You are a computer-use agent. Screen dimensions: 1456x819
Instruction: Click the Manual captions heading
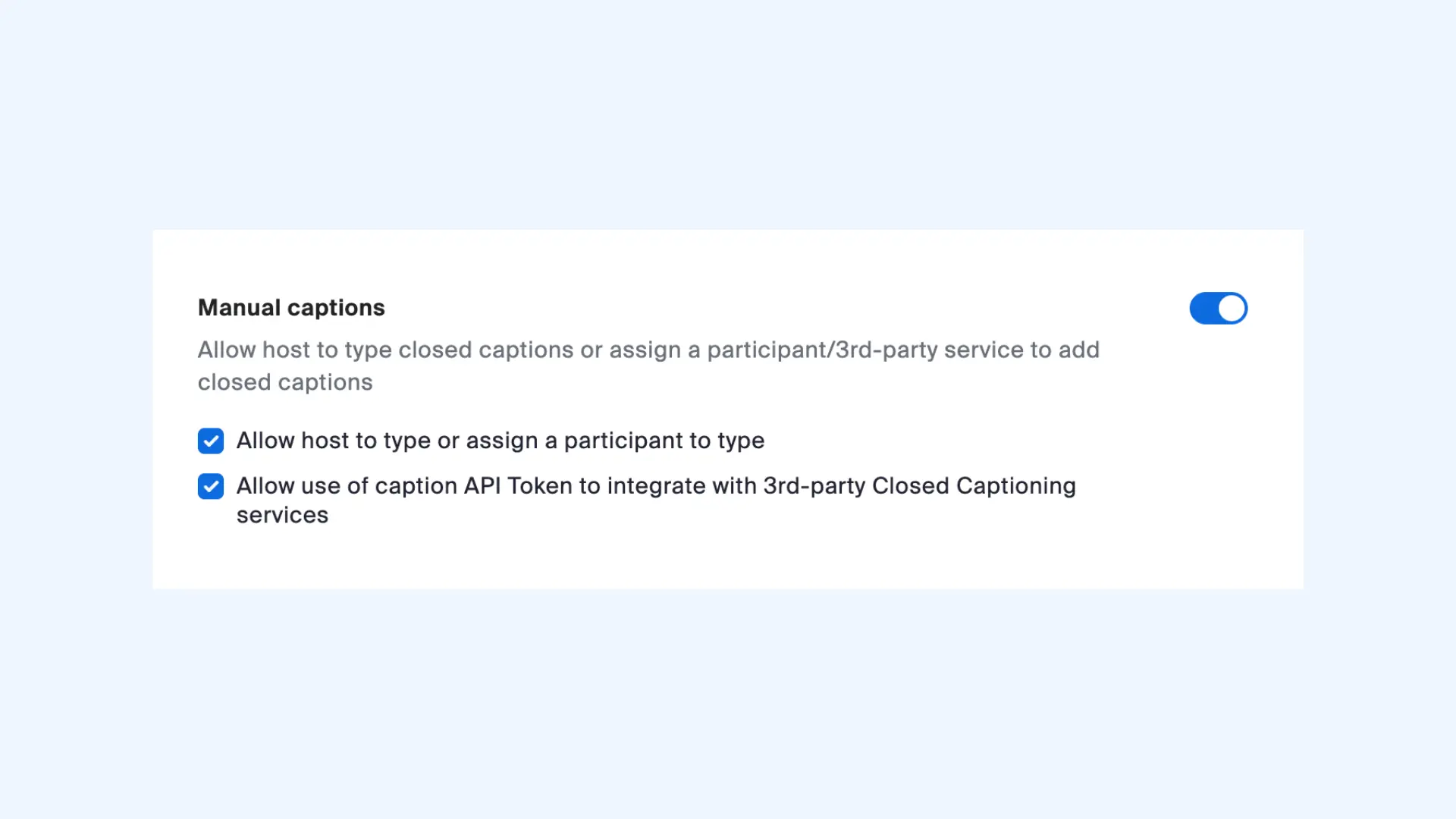pyautogui.click(x=291, y=308)
